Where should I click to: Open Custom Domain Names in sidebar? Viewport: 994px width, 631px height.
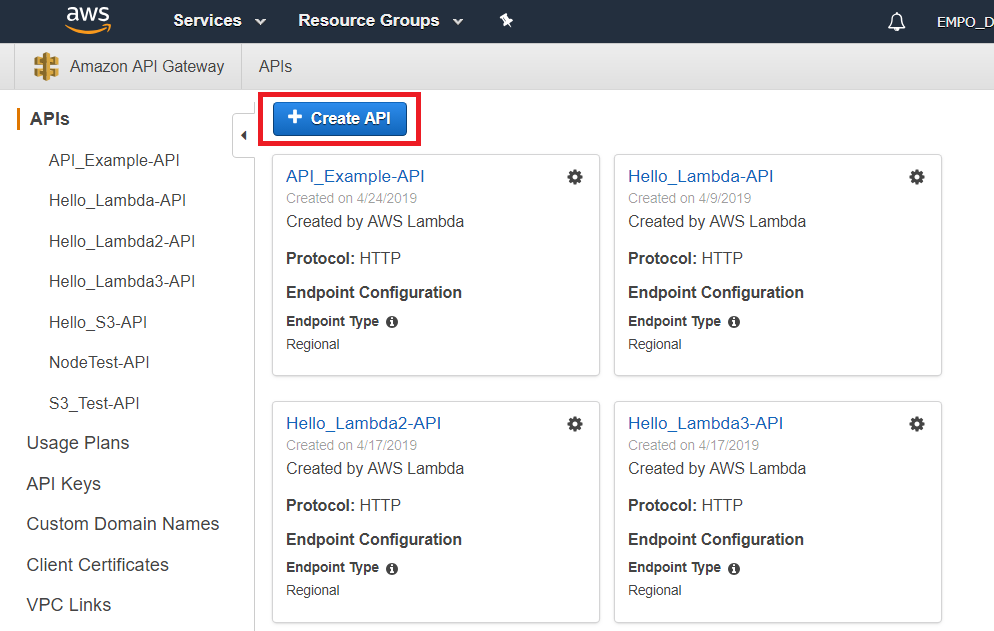pyautogui.click(x=123, y=524)
